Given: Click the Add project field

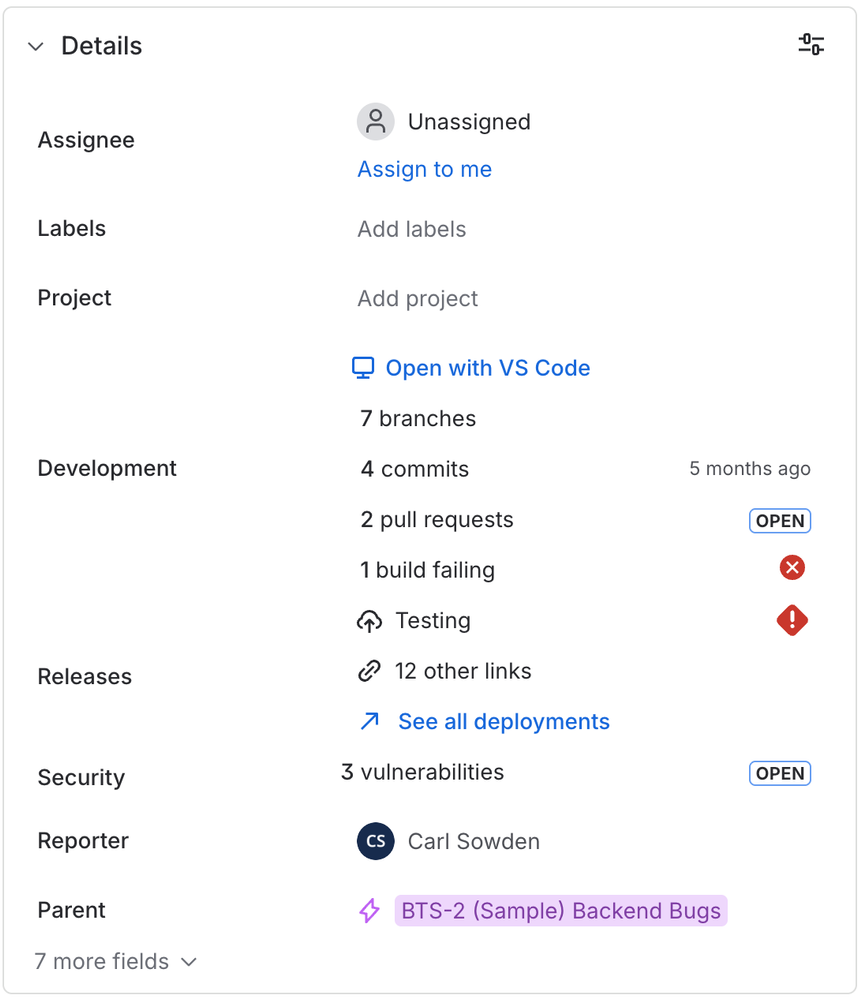Looking at the screenshot, I should (417, 298).
